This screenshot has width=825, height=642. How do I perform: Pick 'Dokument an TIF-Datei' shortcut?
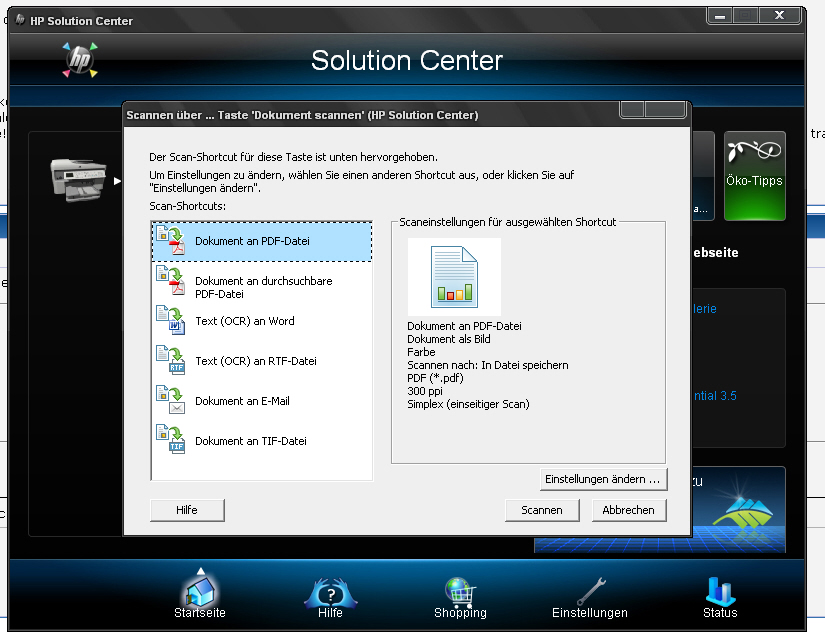262,441
